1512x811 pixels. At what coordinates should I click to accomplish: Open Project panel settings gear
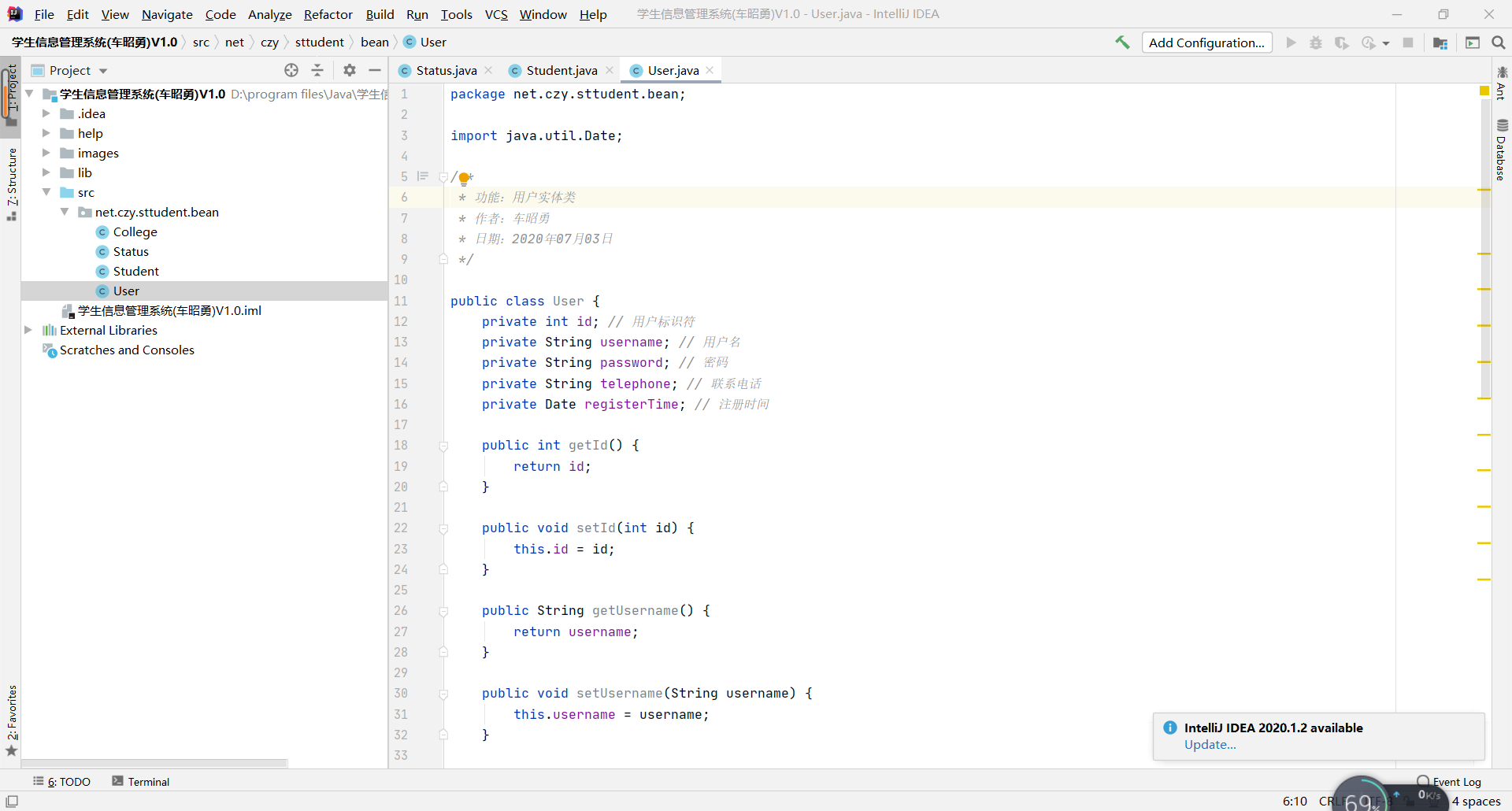350,70
